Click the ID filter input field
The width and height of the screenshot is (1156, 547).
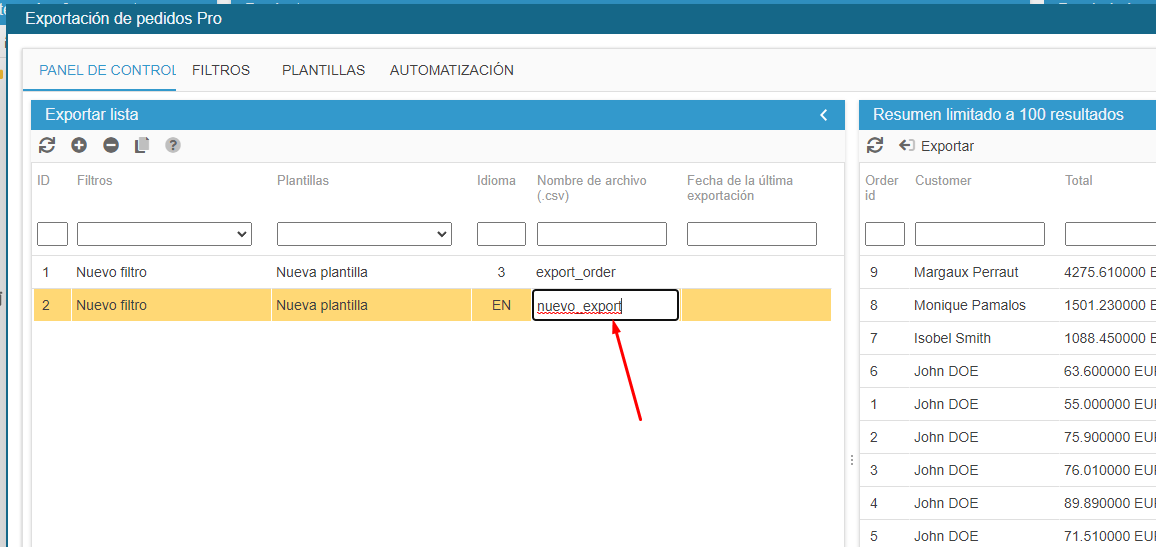[52, 234]
